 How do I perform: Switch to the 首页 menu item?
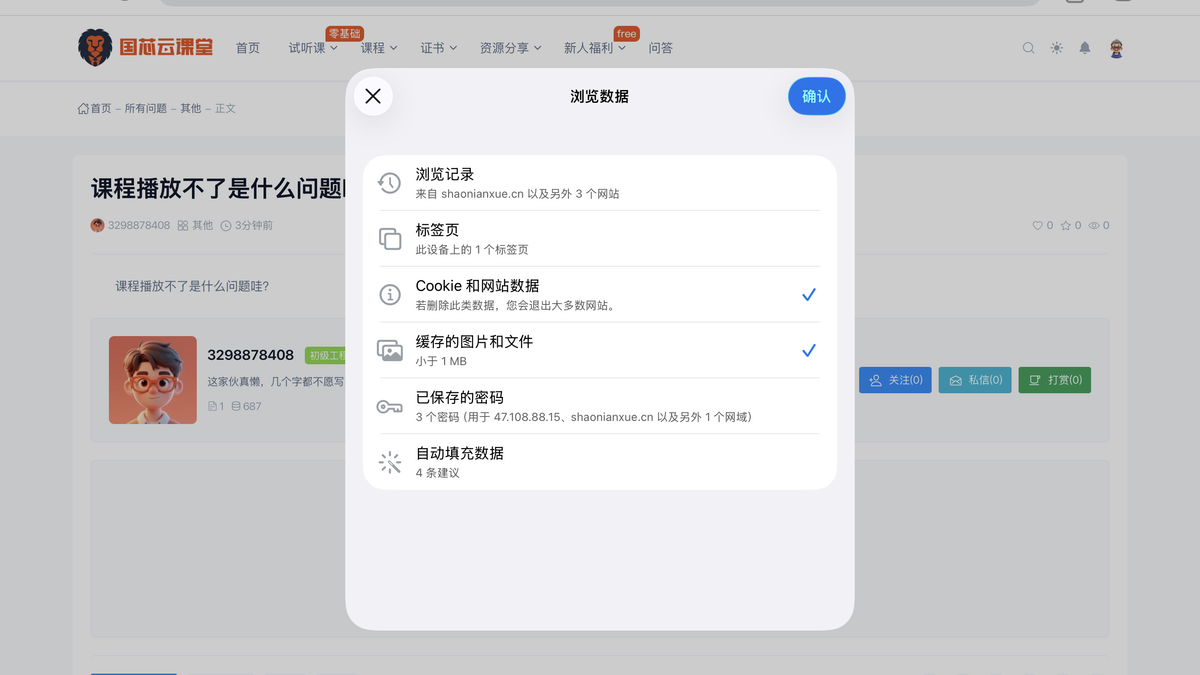(x=248, y=47)
